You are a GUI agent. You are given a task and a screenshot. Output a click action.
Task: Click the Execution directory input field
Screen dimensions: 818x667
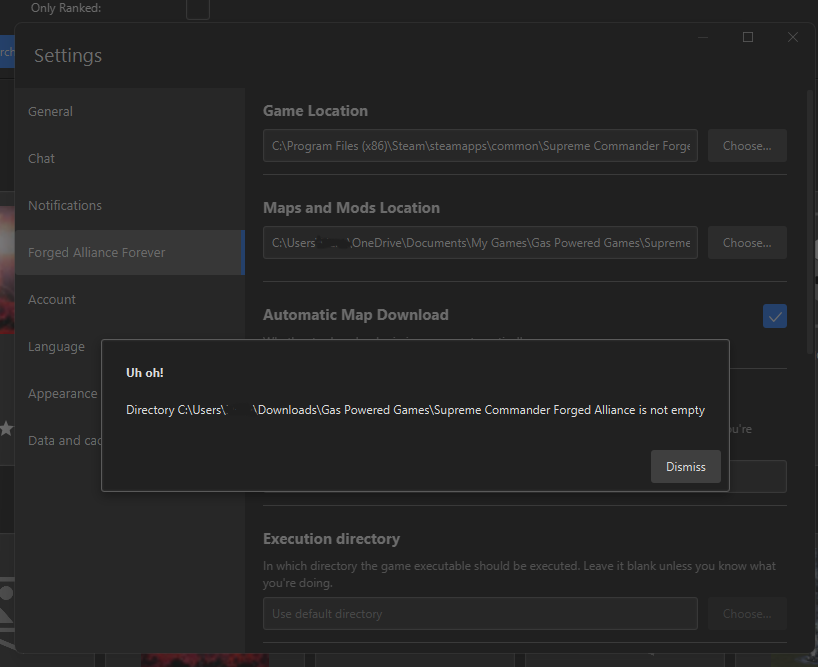[x=480, y=613]
